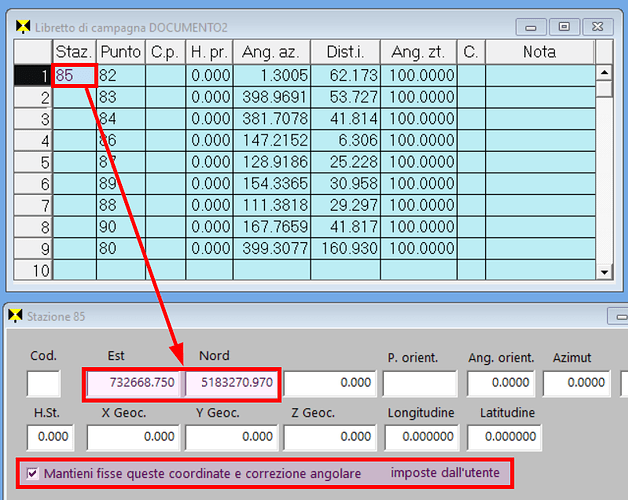Click the Stazione 85 window icon

pyautogui.click(x=15, y=316)
